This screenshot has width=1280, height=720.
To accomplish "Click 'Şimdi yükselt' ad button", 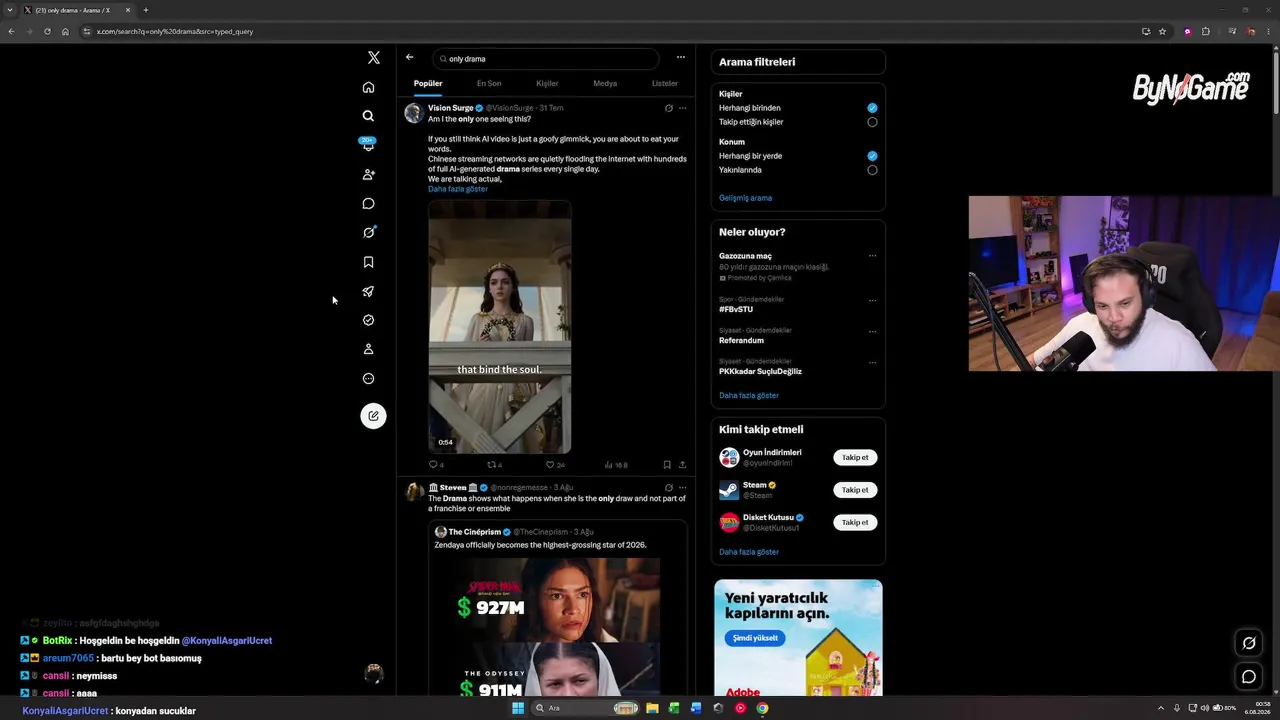I will point(755,638).
